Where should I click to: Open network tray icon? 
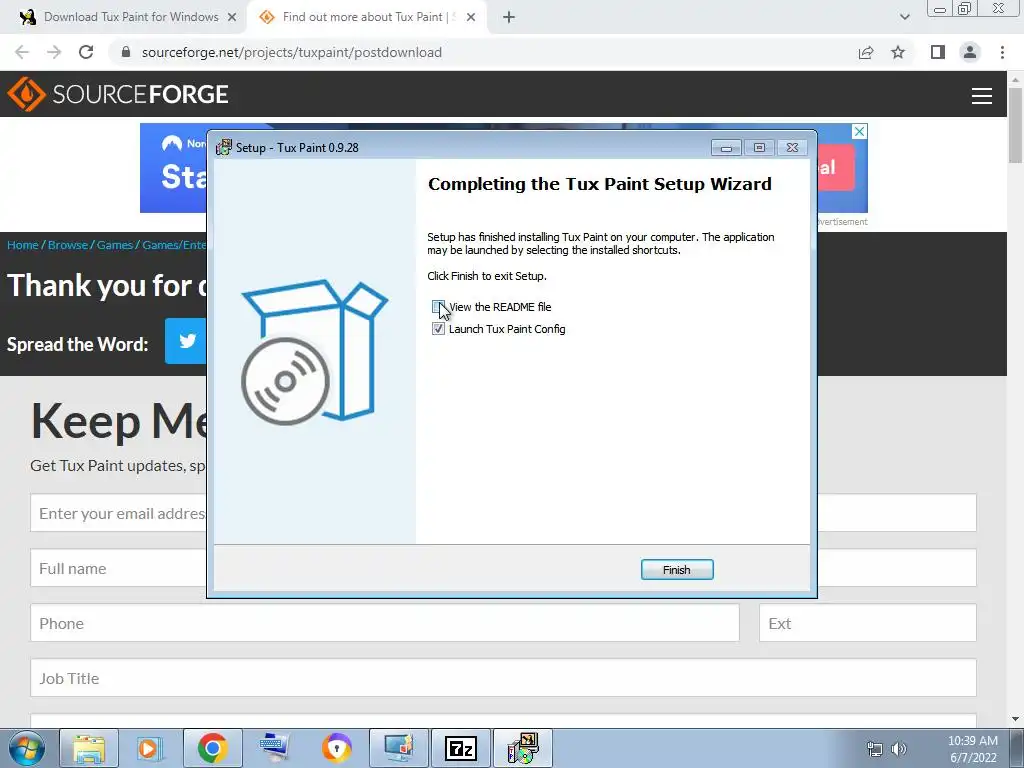coord(874,749)
